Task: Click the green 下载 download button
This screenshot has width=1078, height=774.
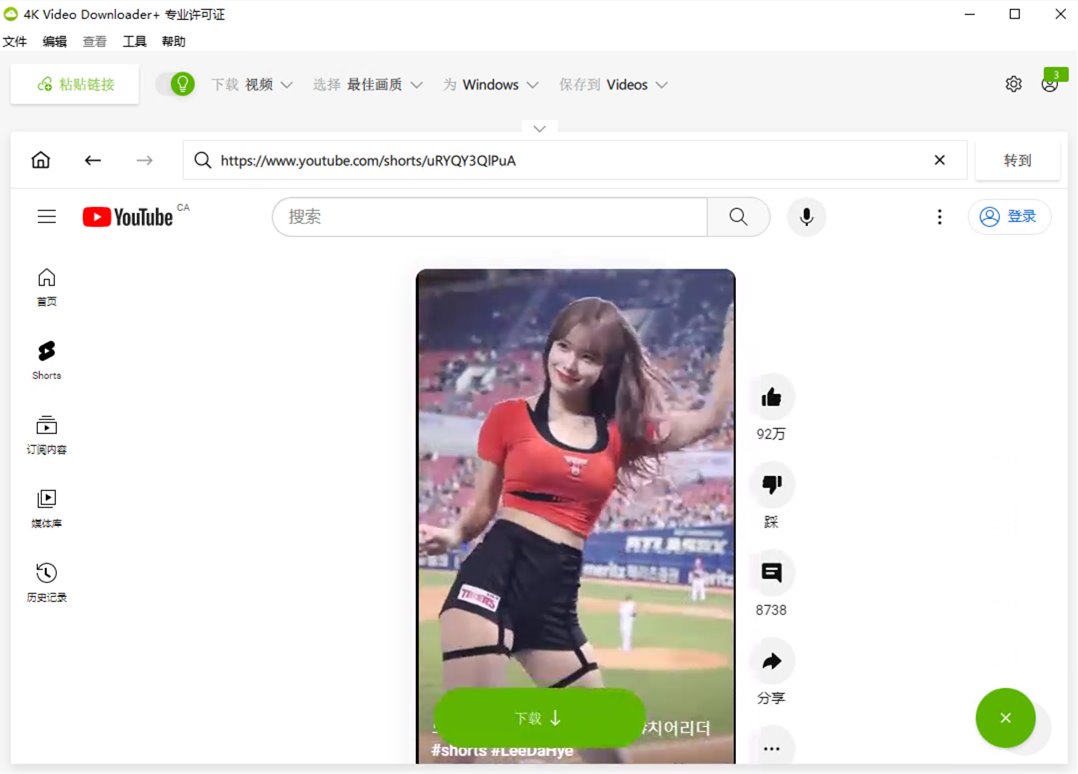Action: (x=539, y=718)
